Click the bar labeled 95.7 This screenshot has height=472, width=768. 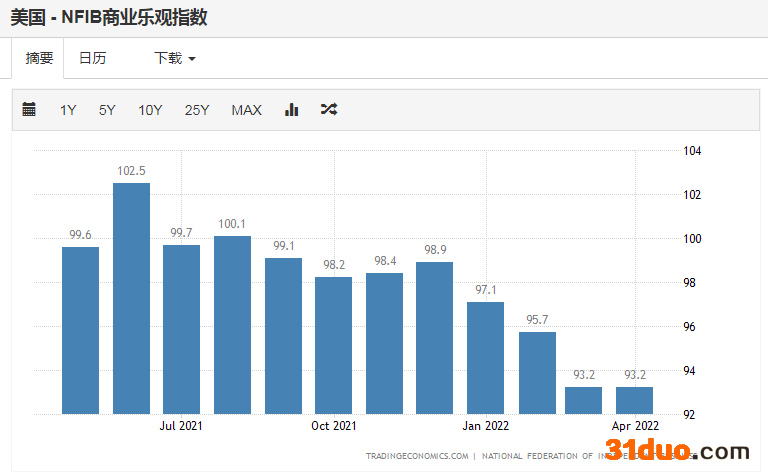[537, 373]
